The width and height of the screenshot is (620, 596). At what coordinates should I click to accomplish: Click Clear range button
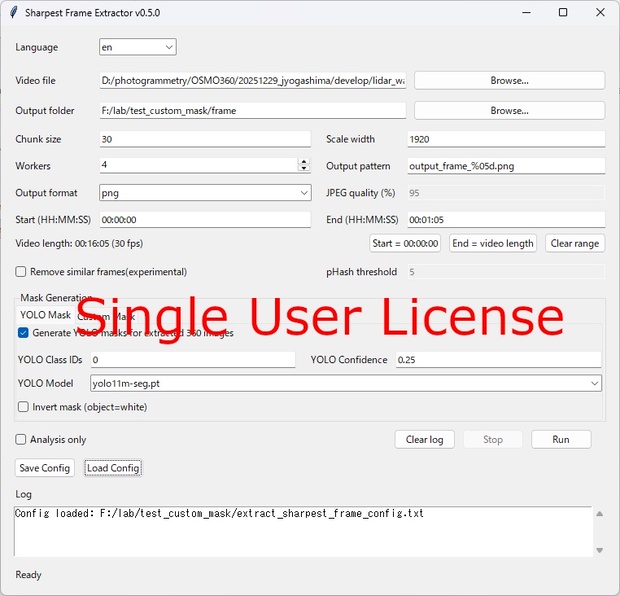point(575,243)
